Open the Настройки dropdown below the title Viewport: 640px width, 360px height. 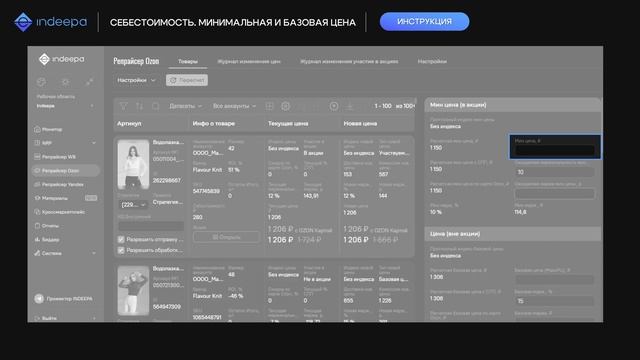(136, 80)
